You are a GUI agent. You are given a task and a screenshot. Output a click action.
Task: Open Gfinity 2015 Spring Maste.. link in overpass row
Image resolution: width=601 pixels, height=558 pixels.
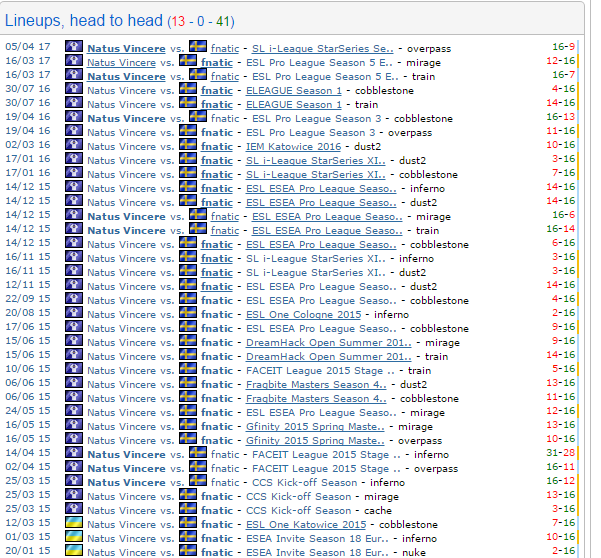pos(315,440)
